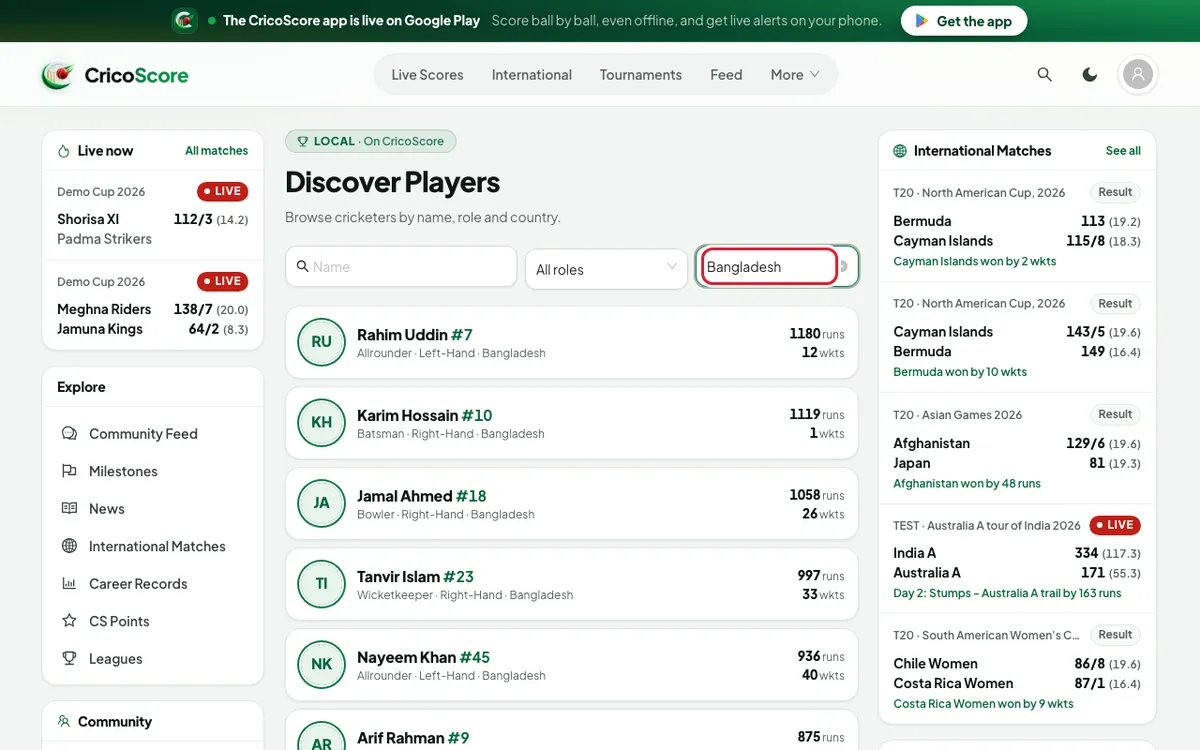Open player Rahim Uddin #7

tap(572, 342)
